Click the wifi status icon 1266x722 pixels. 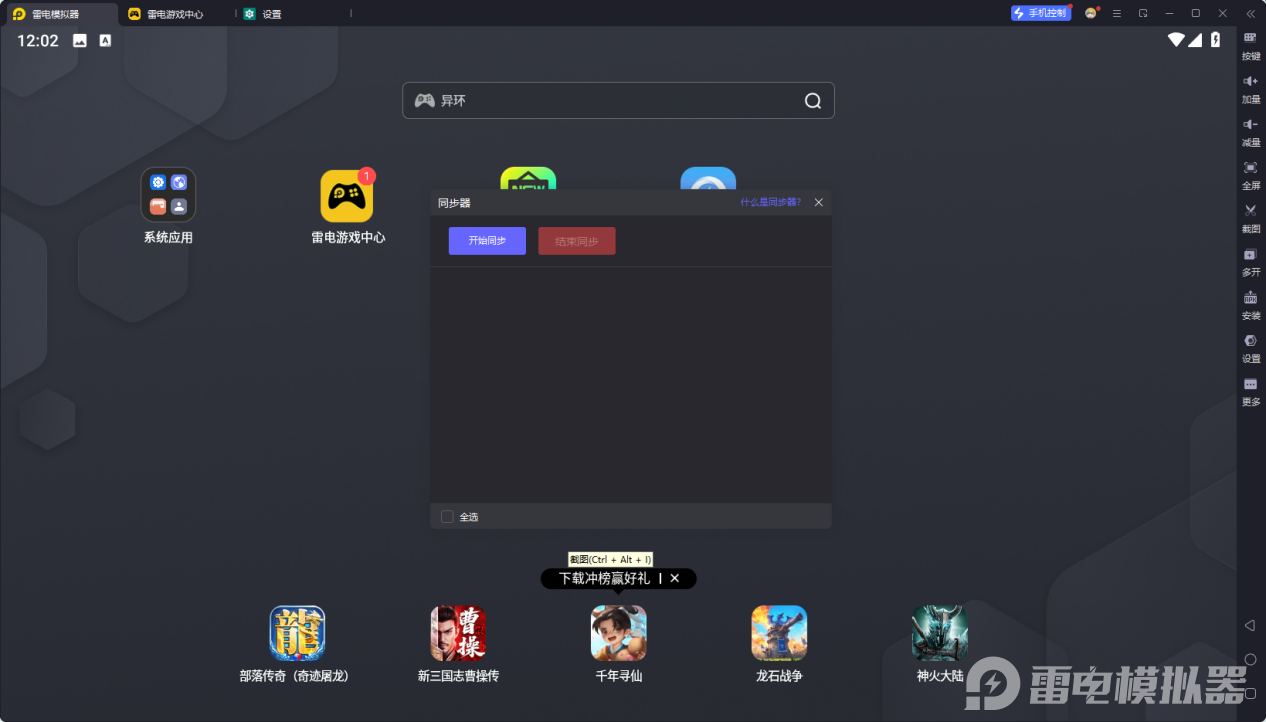pyautogui.click(x=1176, y=40)
